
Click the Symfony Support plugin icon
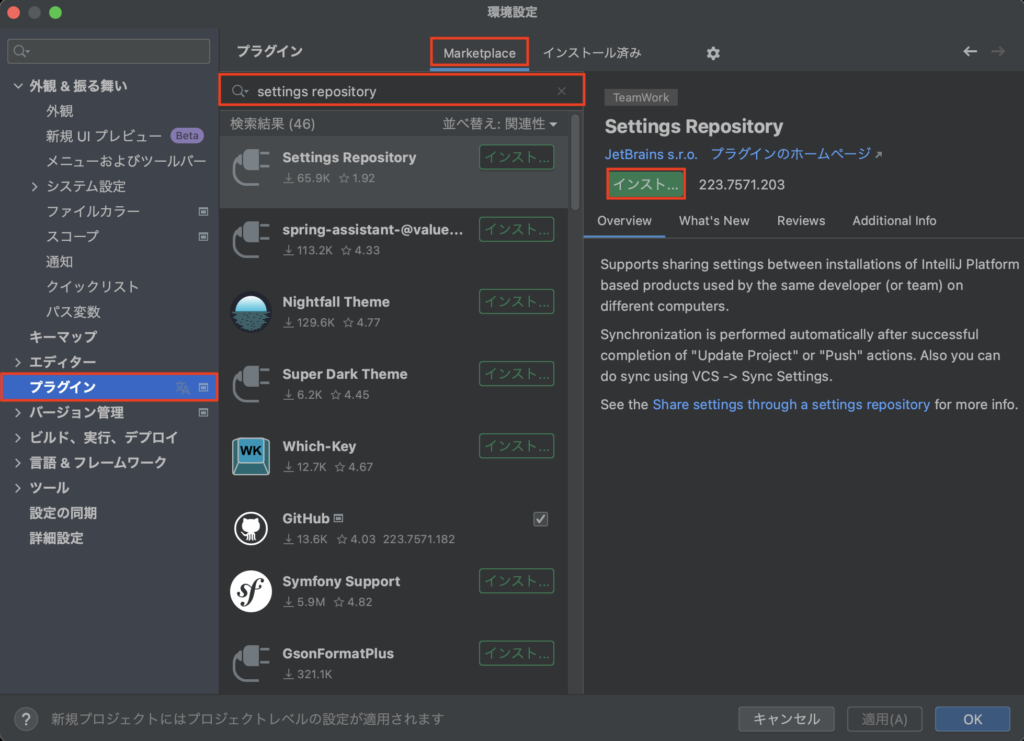251,591
